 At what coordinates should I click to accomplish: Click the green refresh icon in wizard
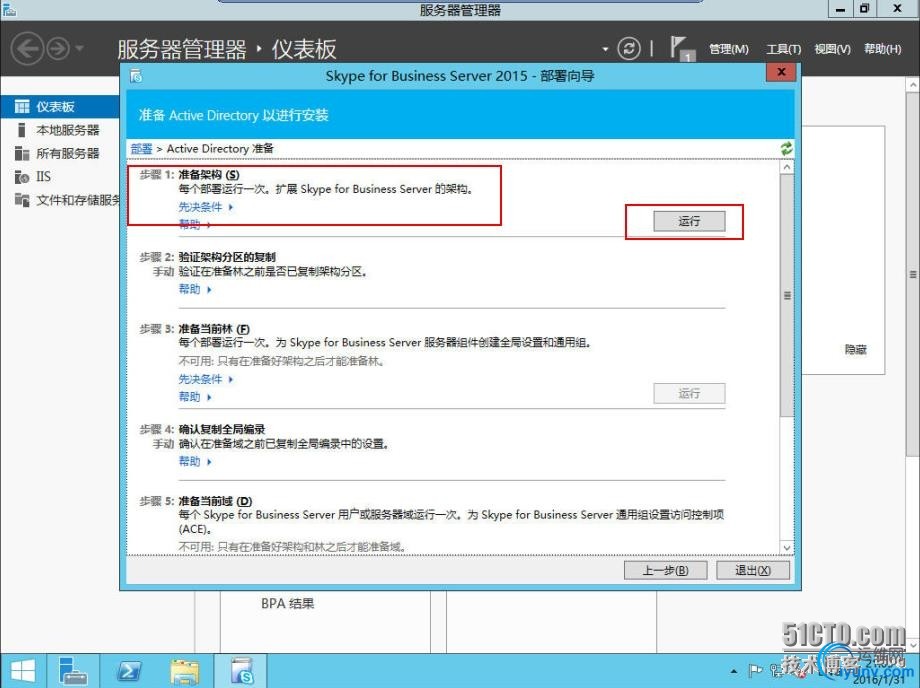(x=786, y=148)
